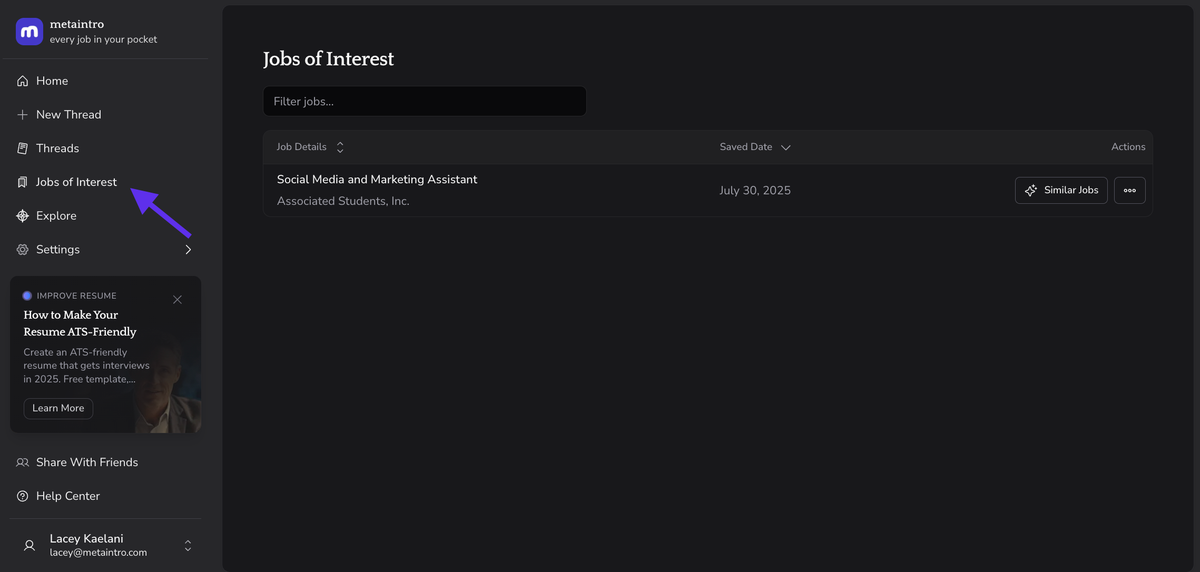Click the New Thread plus icon
Screen dimensions: 1200x572
tap(23, 115)
